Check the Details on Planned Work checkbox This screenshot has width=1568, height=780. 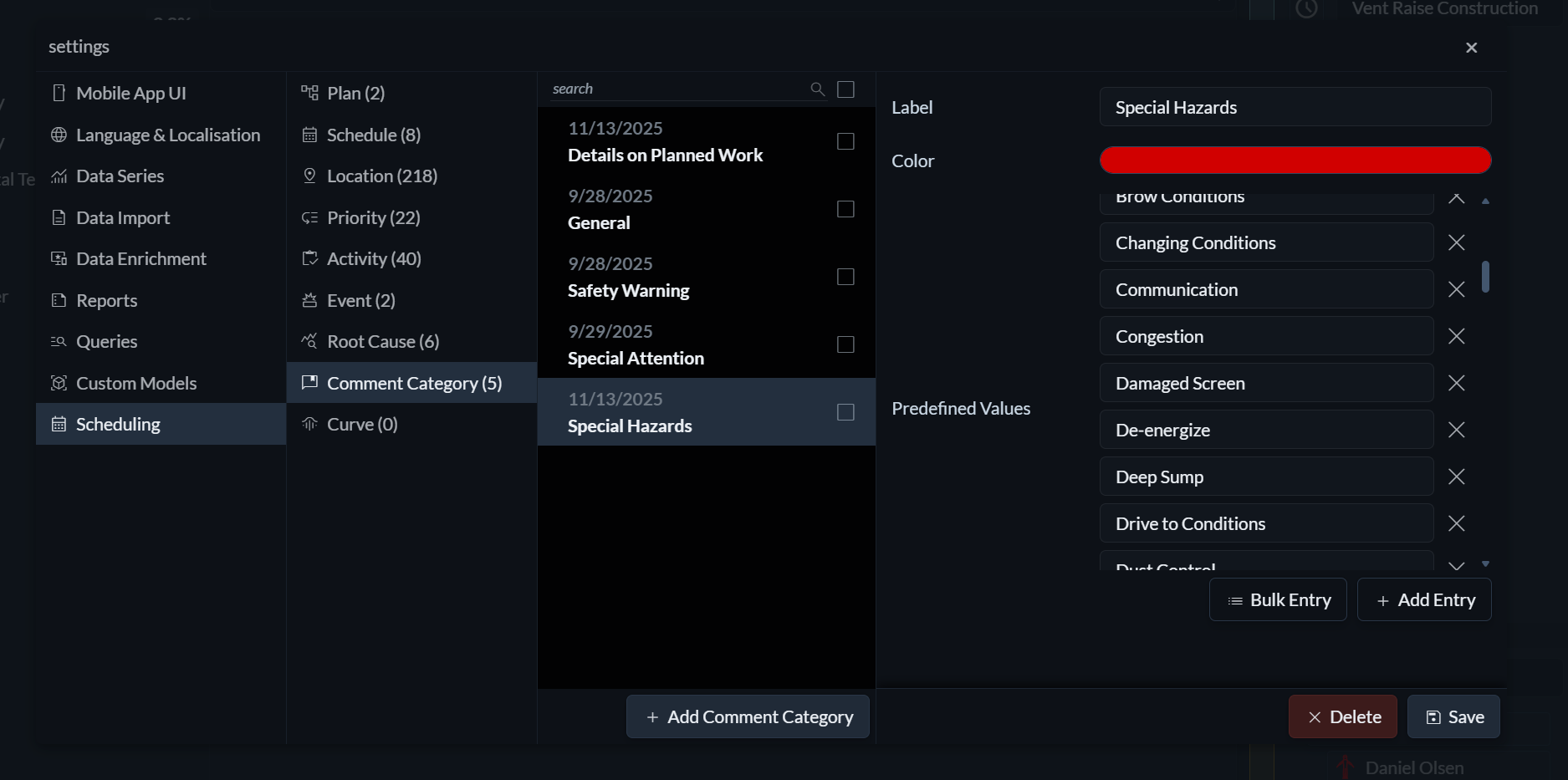845,141
